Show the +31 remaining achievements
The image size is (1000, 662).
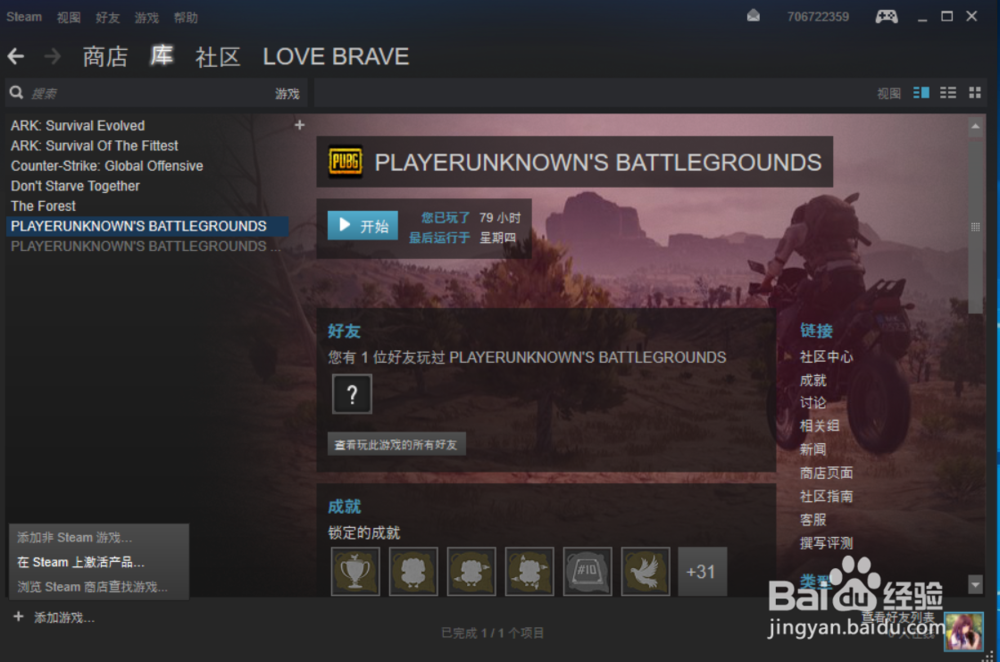(702, 571)
